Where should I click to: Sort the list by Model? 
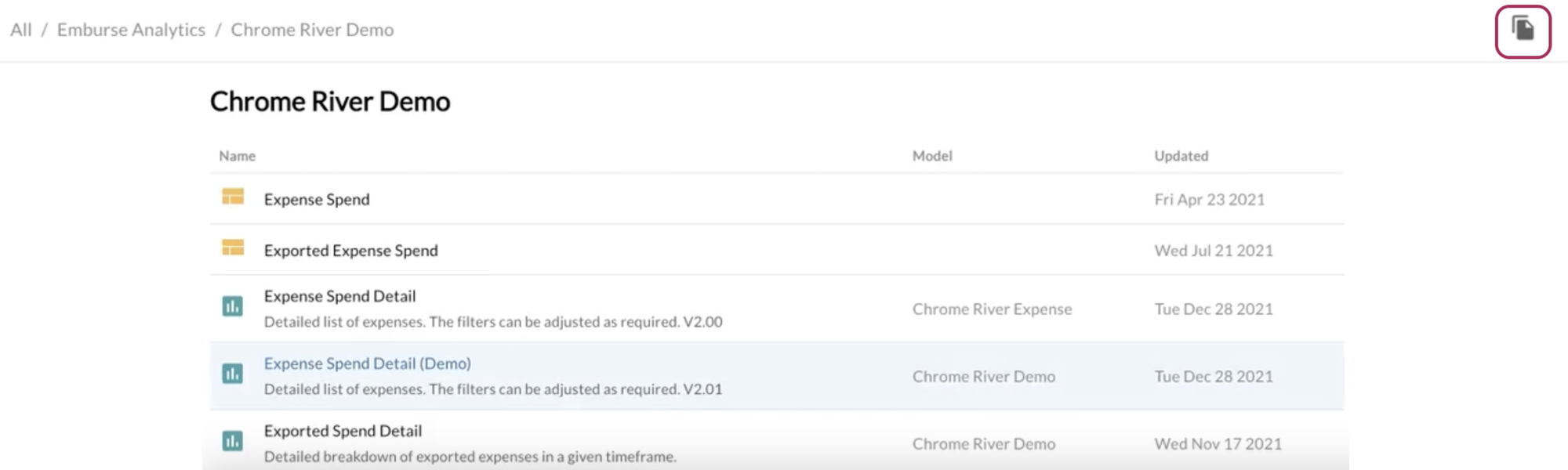point(932,156)
